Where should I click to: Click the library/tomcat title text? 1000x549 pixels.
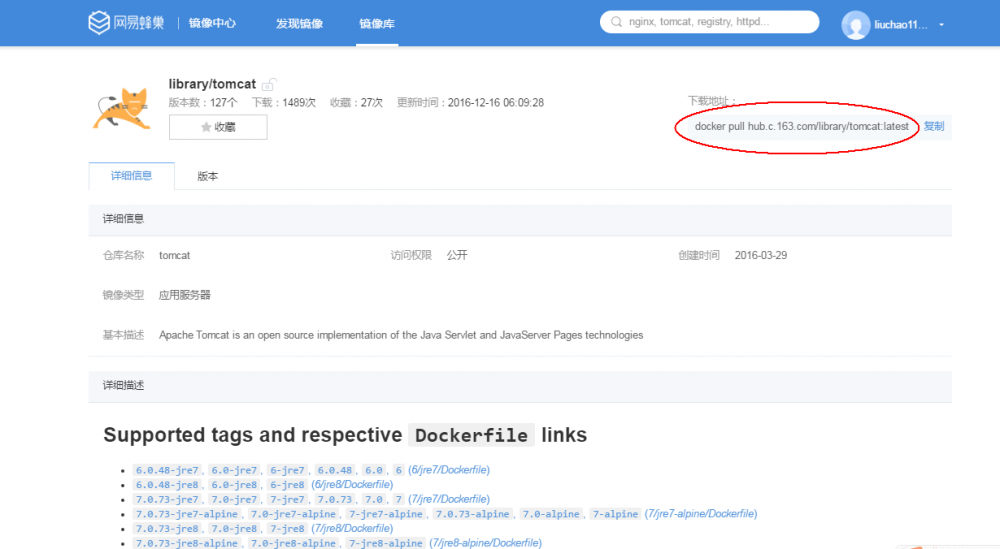tap(212, 84)
